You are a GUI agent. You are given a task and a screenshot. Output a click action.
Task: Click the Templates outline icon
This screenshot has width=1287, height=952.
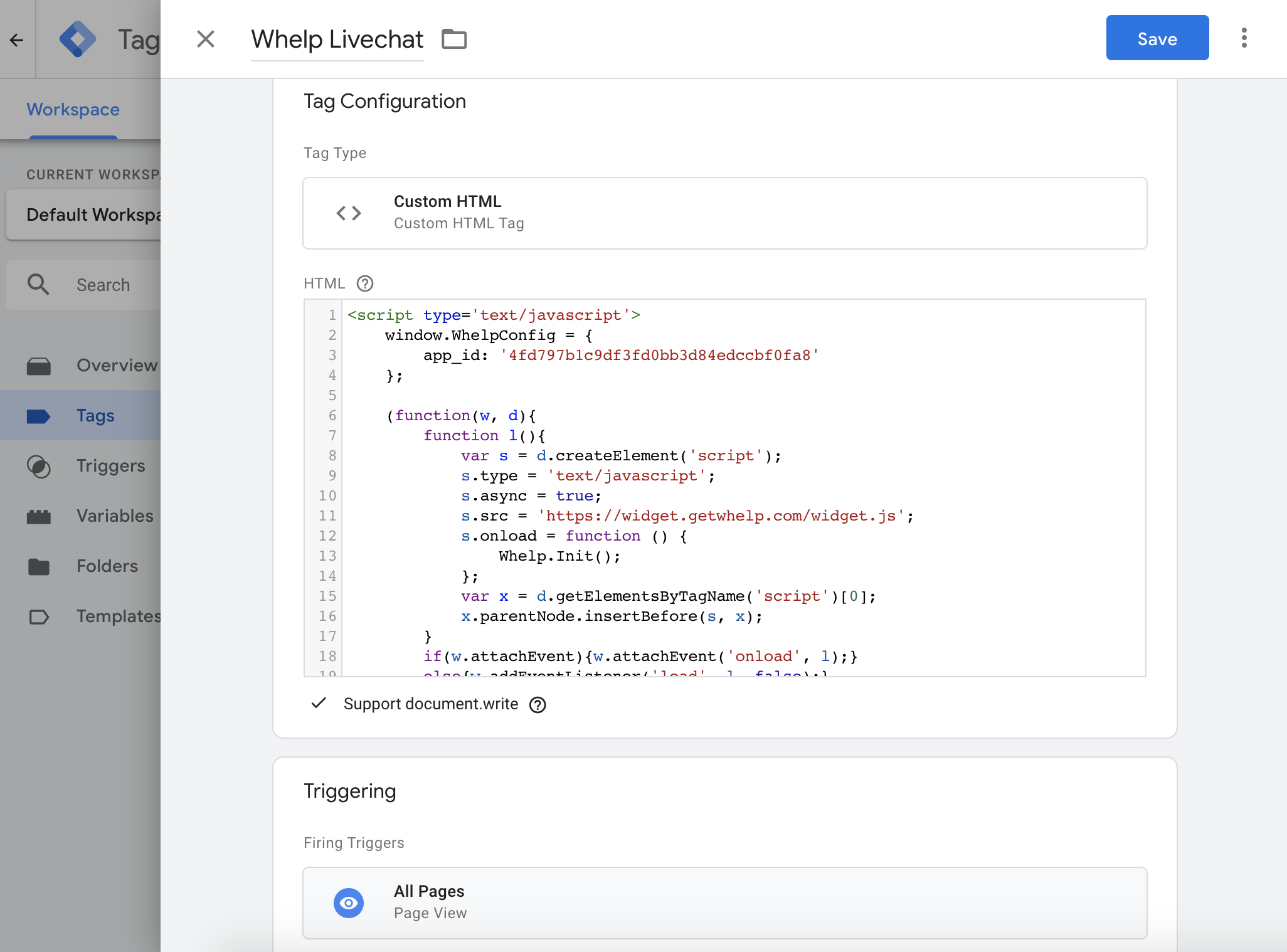39,617
